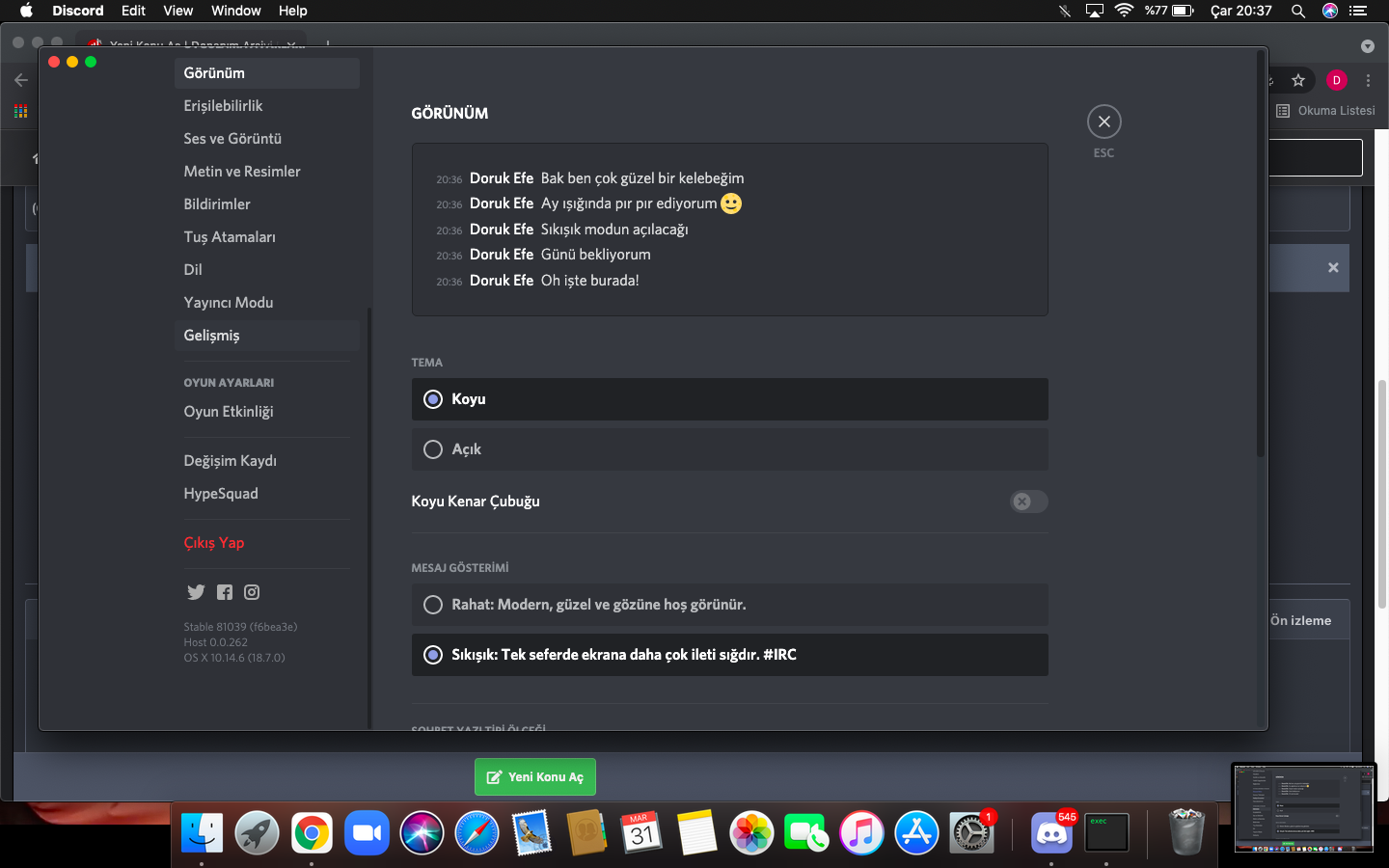Click the settings content scrollbar
Screen dimensions: 1389x868
(x=1260, y=253)
